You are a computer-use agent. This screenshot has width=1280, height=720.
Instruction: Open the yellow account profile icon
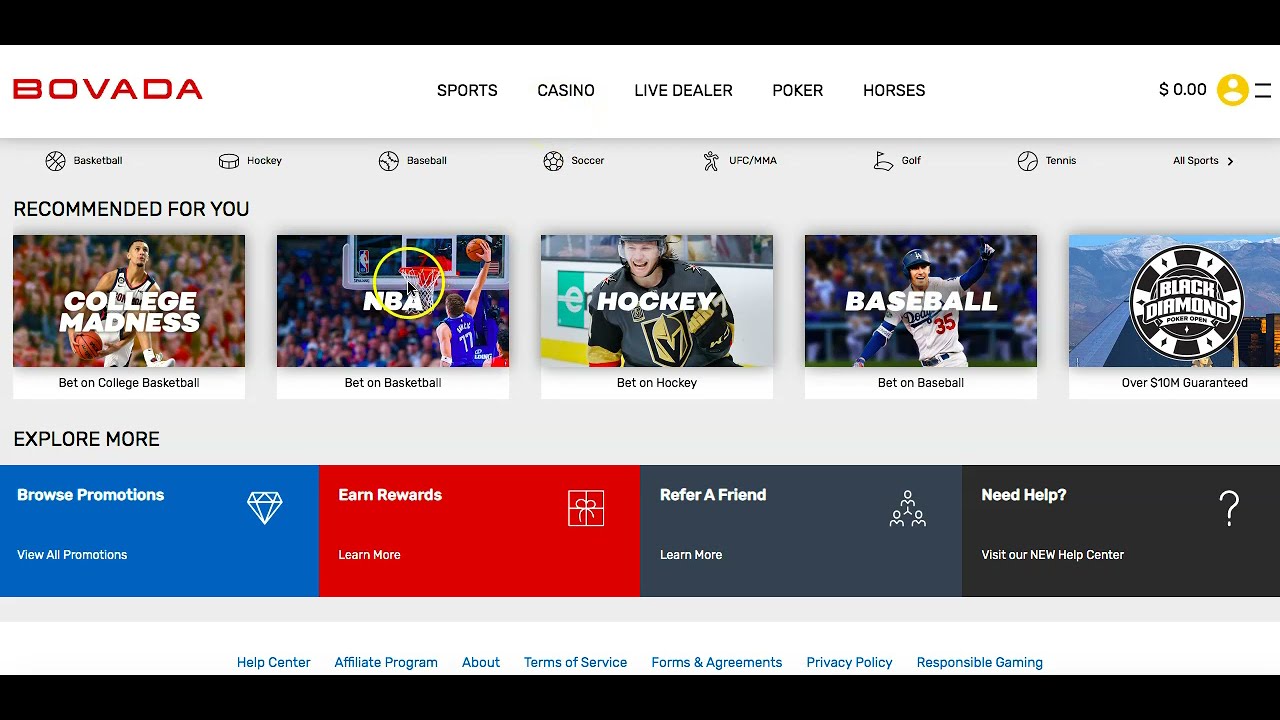pos(1232,90)
